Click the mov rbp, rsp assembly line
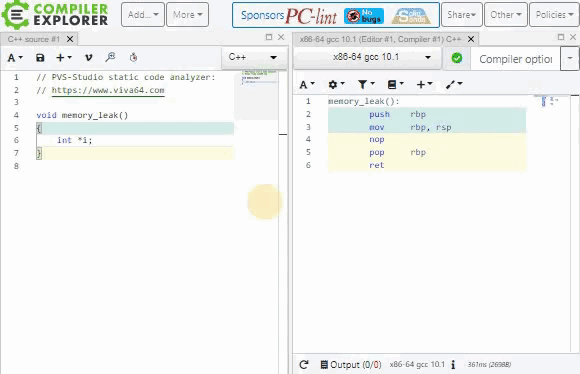 coord(427,127)
